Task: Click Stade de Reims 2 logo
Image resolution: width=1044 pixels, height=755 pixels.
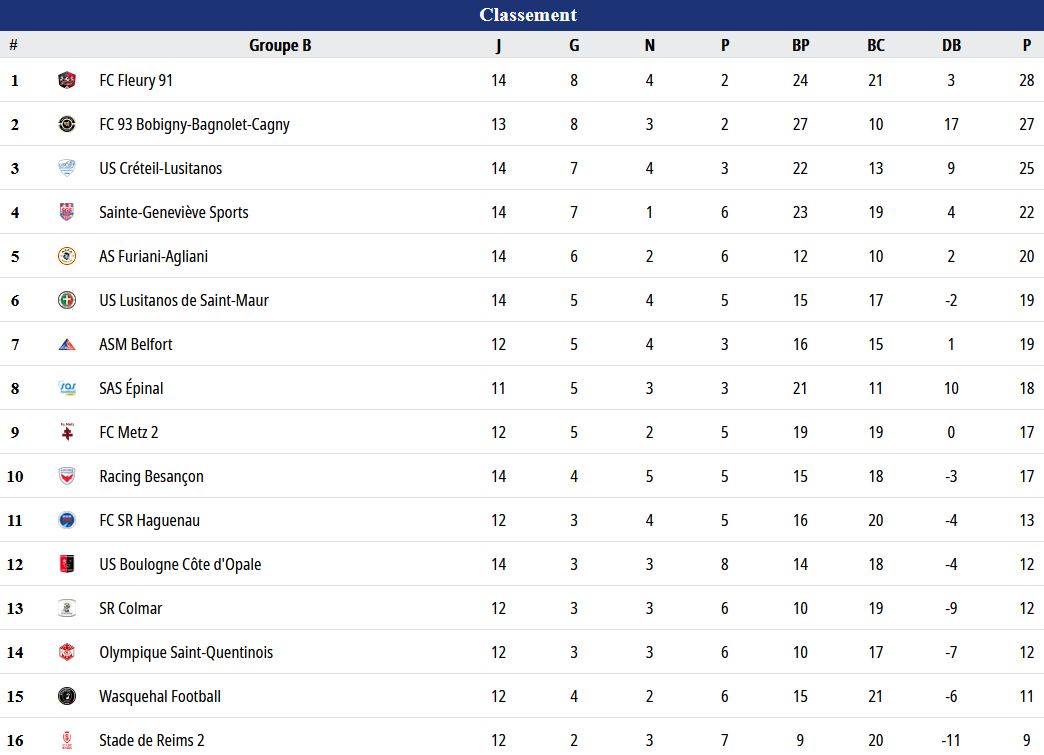Action: tap(67, 740)
